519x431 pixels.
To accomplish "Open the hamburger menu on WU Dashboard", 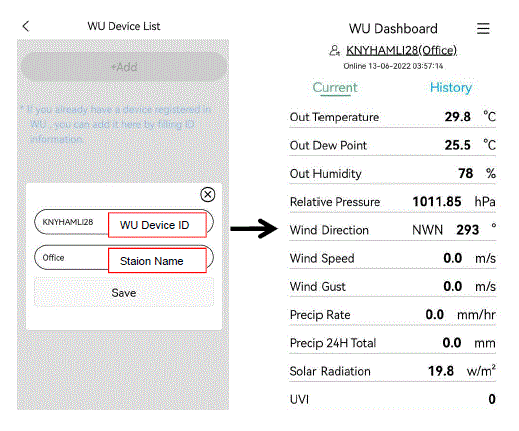I will [x=483, y=28].
